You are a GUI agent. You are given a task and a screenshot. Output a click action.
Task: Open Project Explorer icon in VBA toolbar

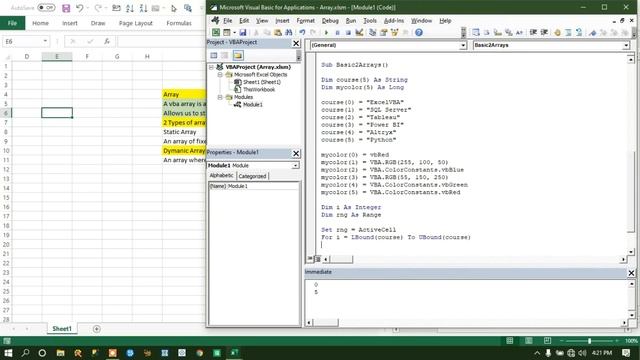click(372, 33)
